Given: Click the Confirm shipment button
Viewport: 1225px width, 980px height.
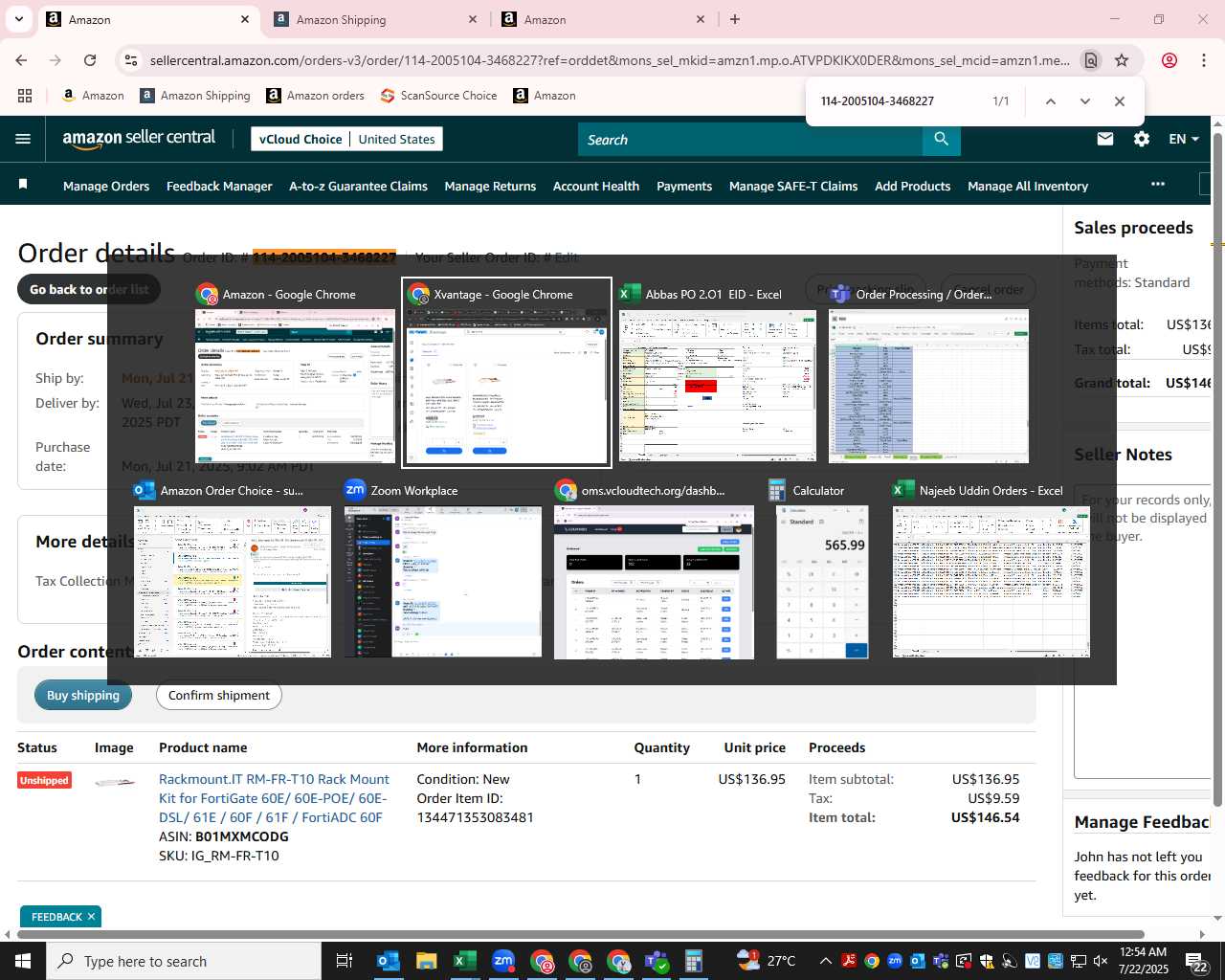Looking at the screenshot, I should pos(219,696).
